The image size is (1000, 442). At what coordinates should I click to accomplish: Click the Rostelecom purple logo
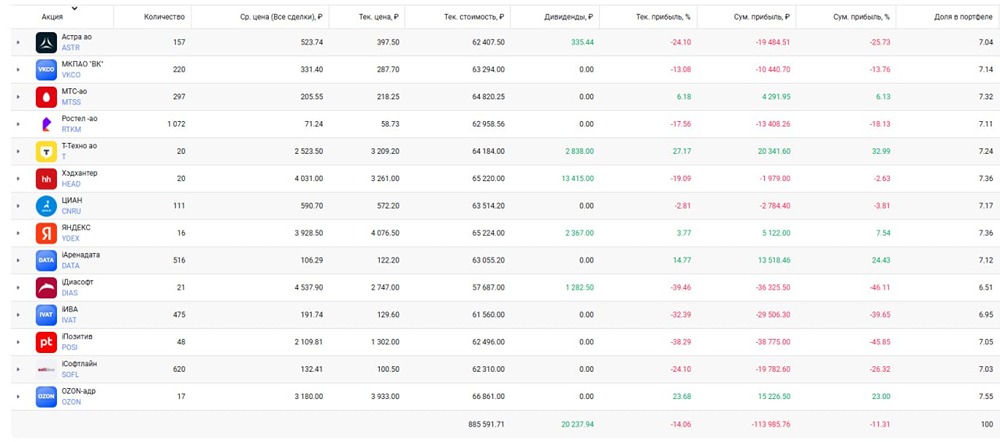point(47,124)
